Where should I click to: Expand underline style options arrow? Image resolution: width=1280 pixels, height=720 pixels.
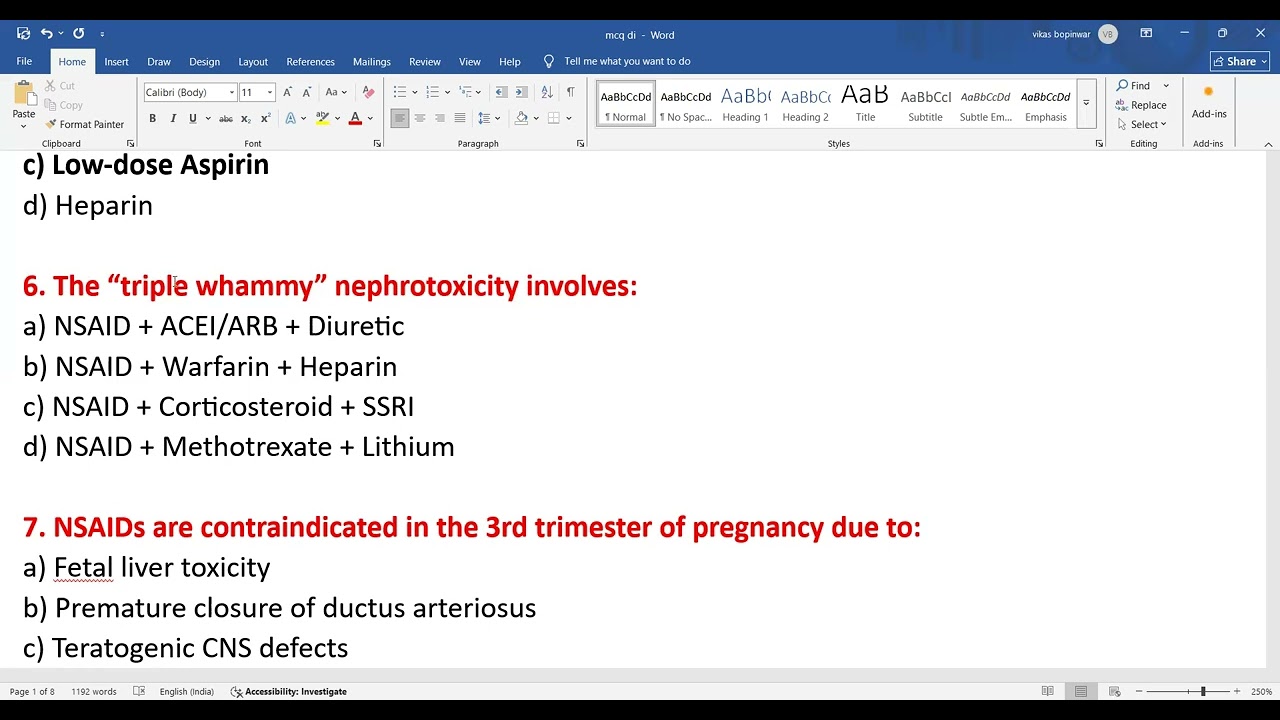click(208, 118)
